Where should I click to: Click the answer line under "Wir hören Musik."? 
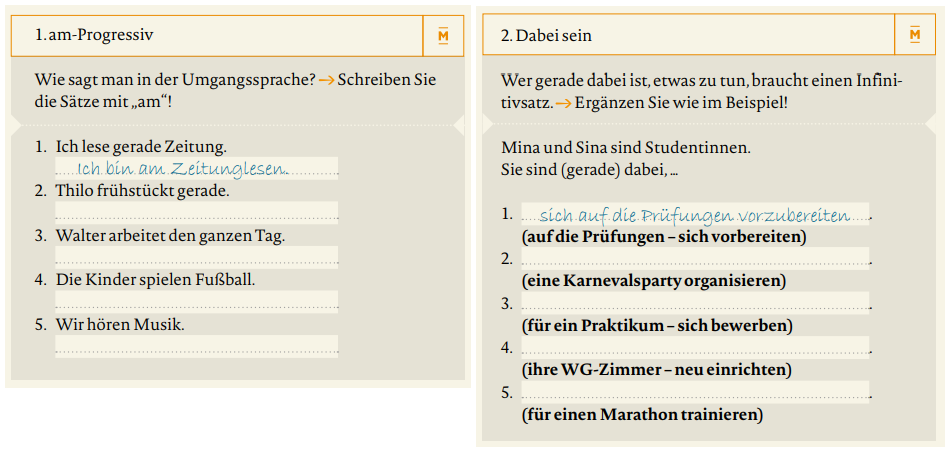196,346
